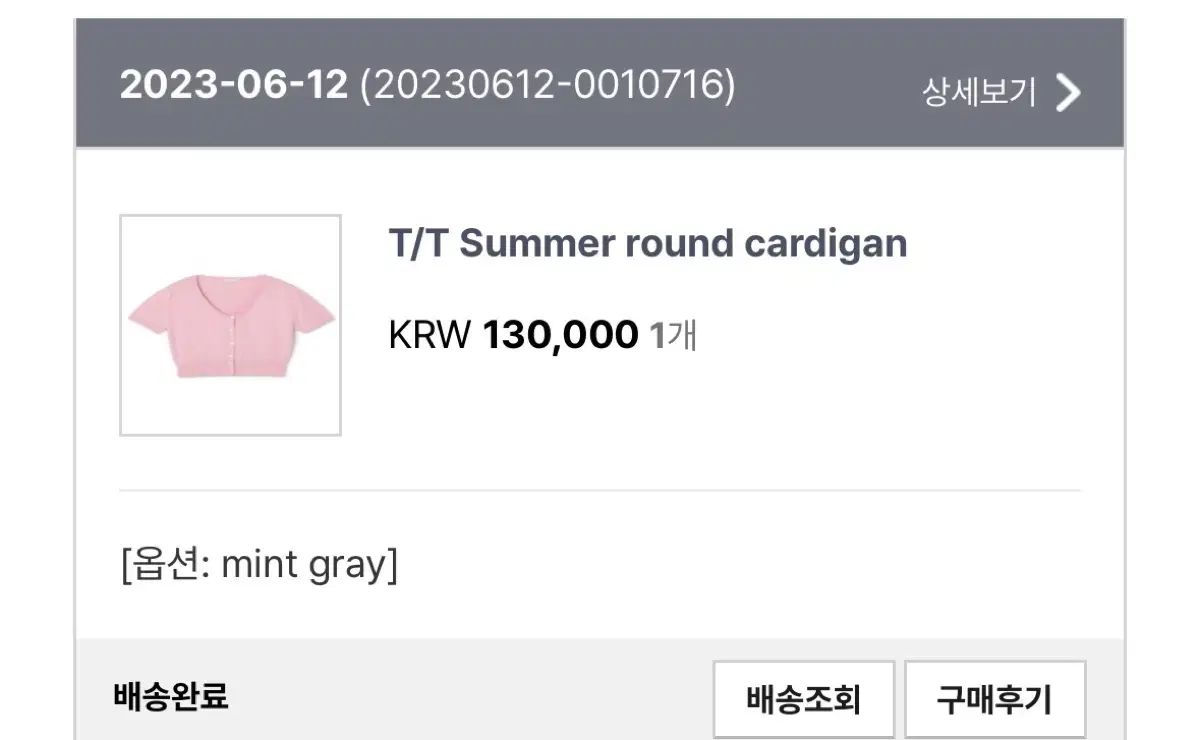The width and height of the screenshot is (1200, 740).
Task: Click the 130,000 price amount
Action: (560, 335)
